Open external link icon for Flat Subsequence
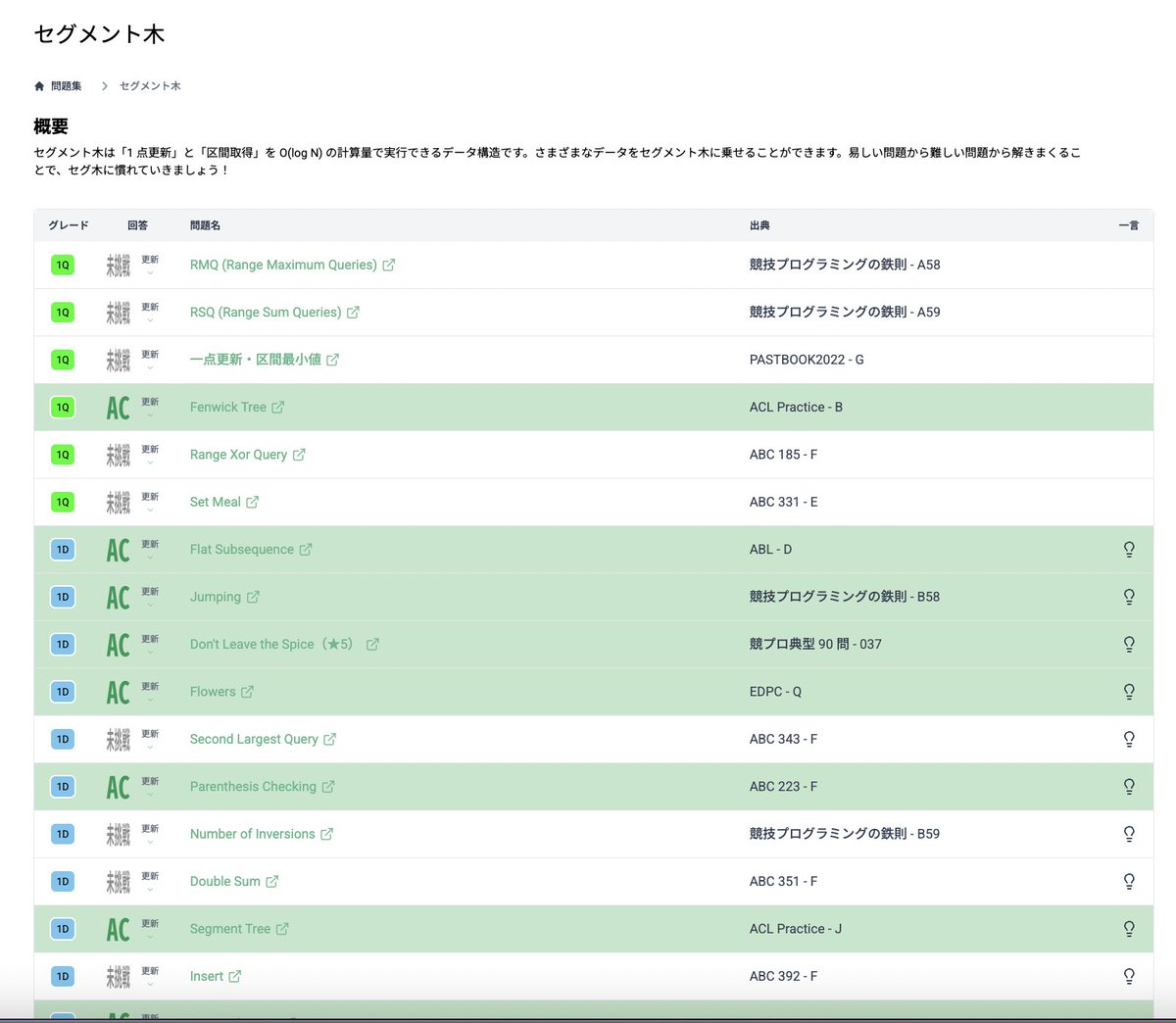Viewport: 1176px width, 1023px height. (x=305, y=550)
